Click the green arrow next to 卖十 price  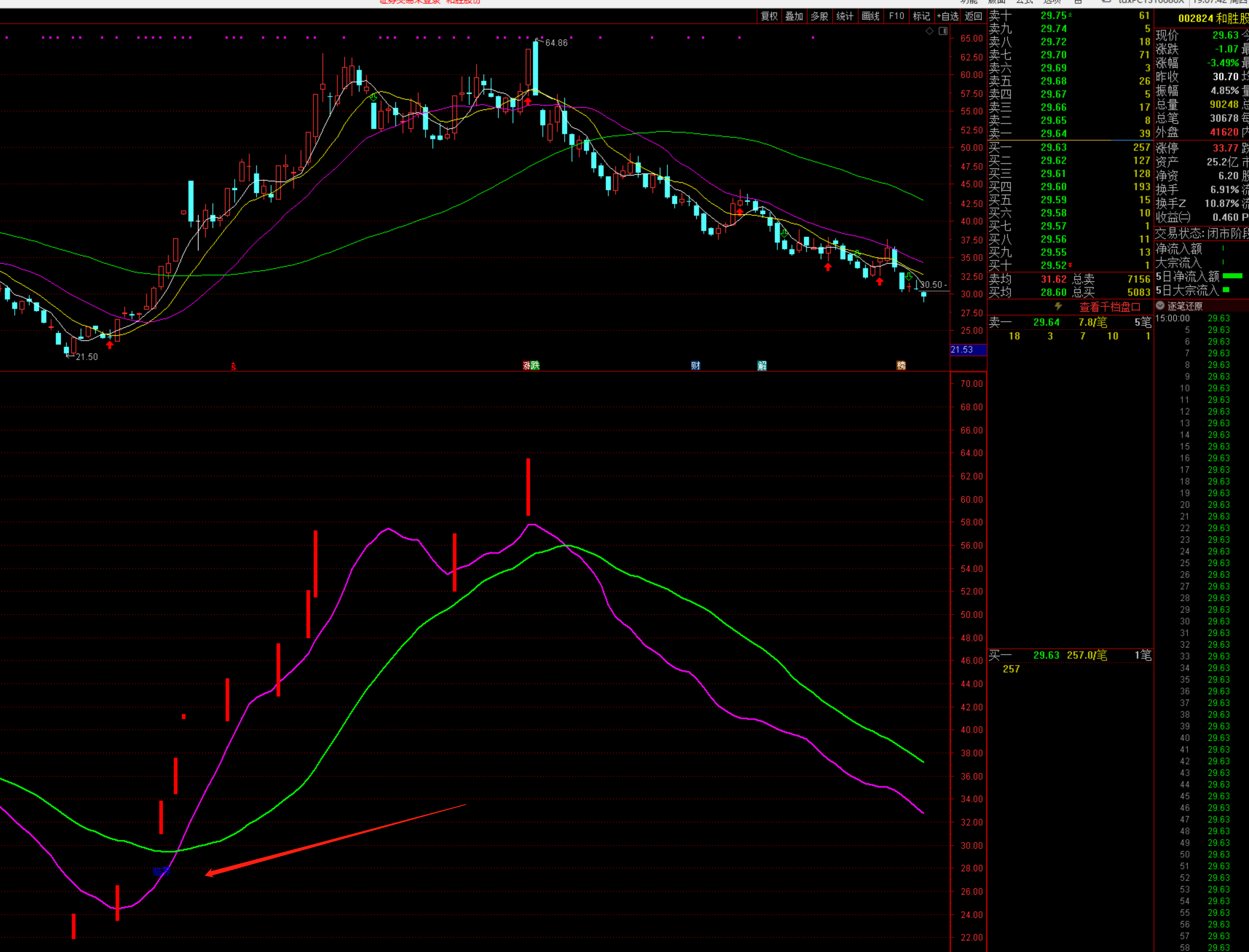pos(1070,16)
